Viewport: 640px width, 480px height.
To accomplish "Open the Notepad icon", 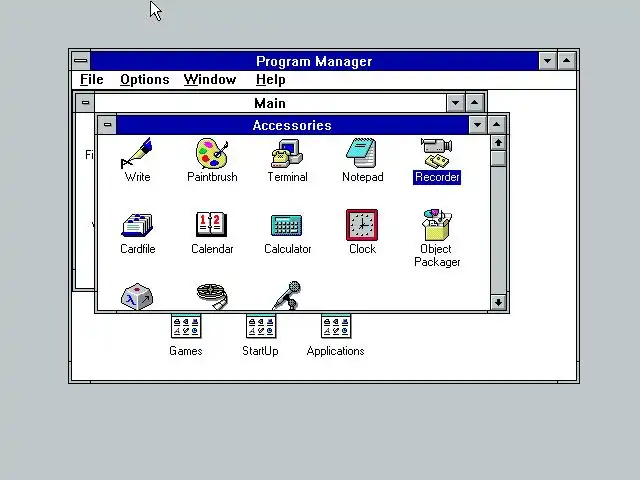I will (362, 153).
